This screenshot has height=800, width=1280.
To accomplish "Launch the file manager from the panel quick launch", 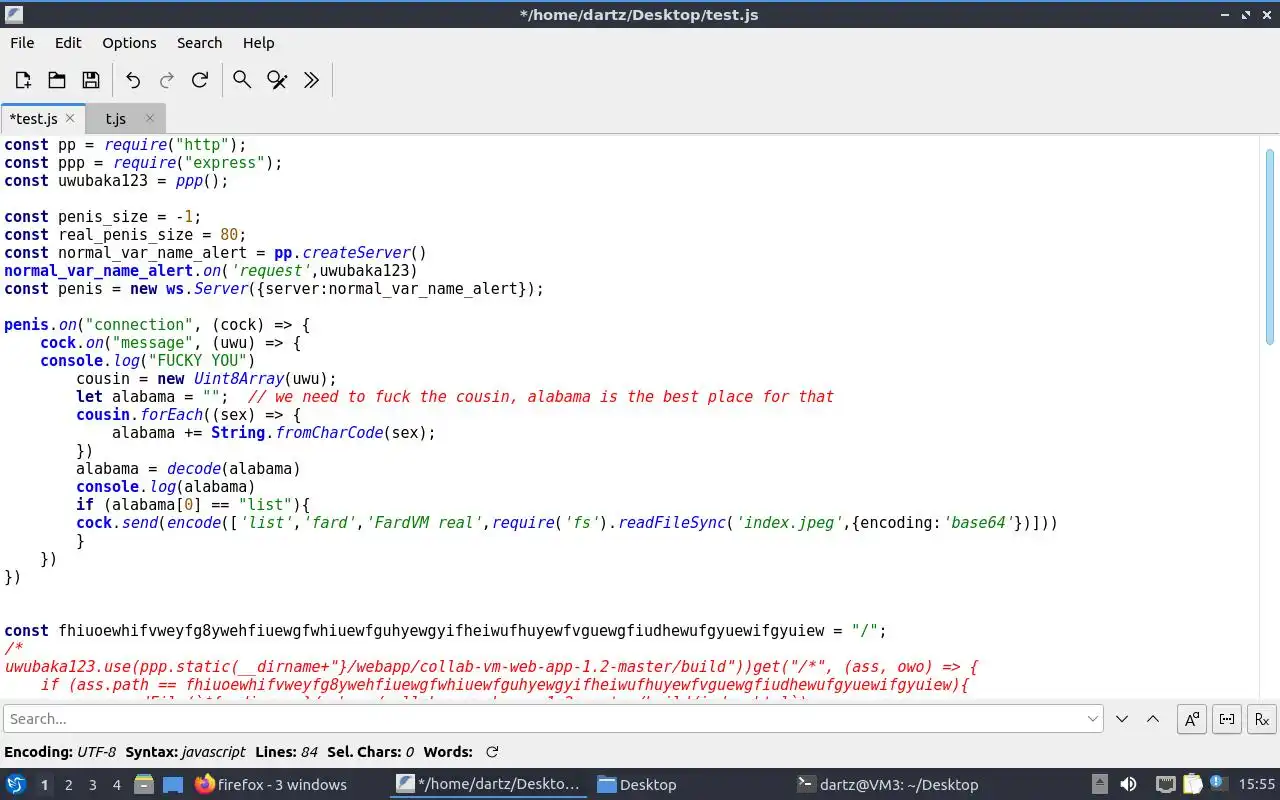I will click(x=144, y=784).
